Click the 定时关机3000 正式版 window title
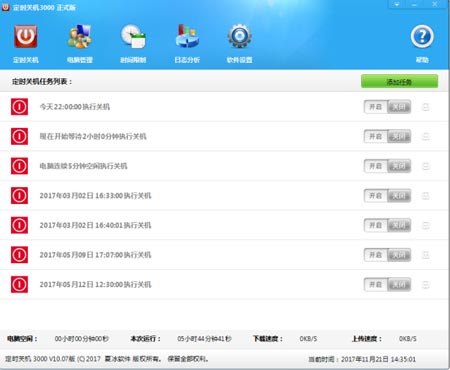 pos(44,7)
